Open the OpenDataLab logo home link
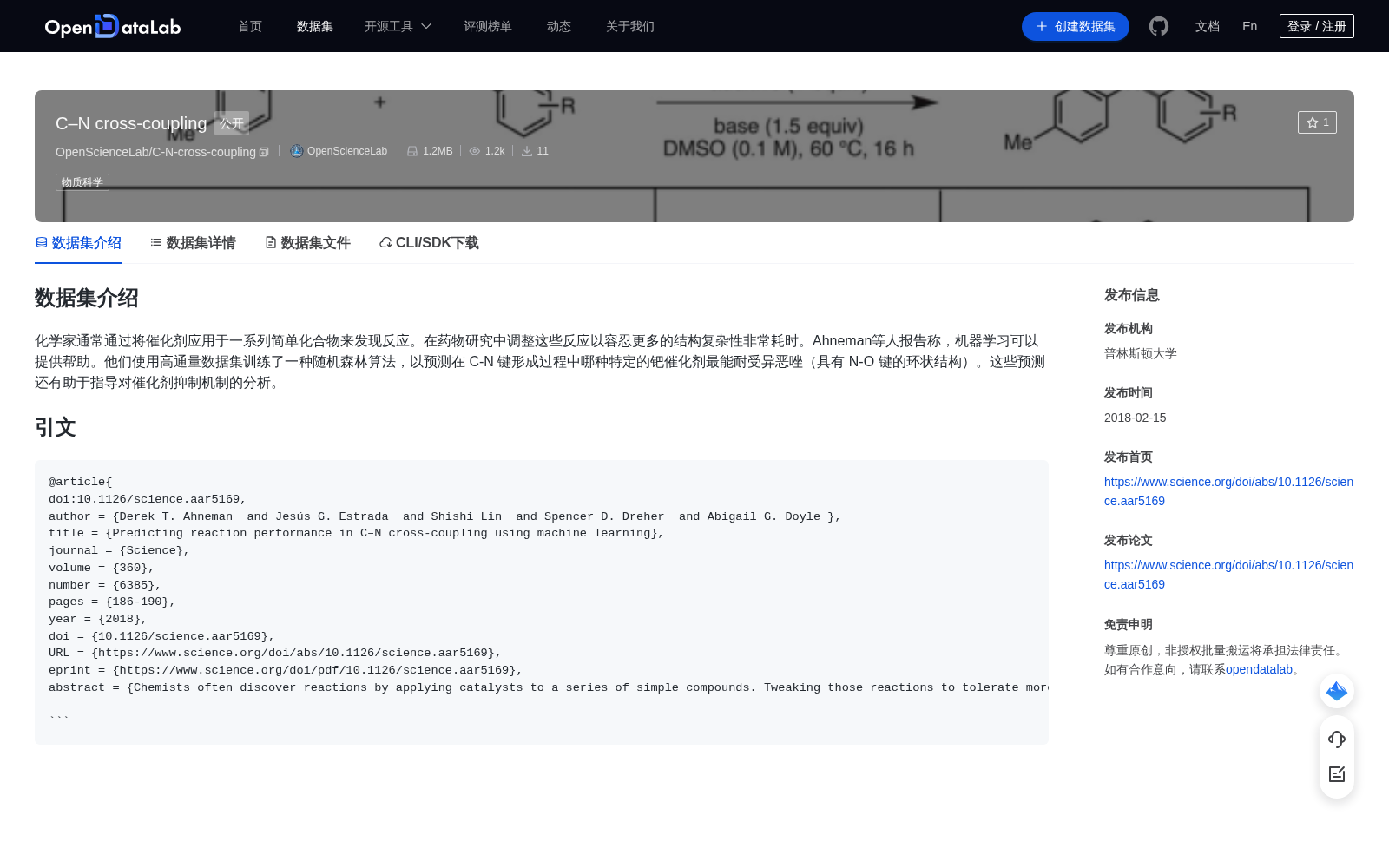Viewport: 1389px width, 868px height. pos(113,26)
